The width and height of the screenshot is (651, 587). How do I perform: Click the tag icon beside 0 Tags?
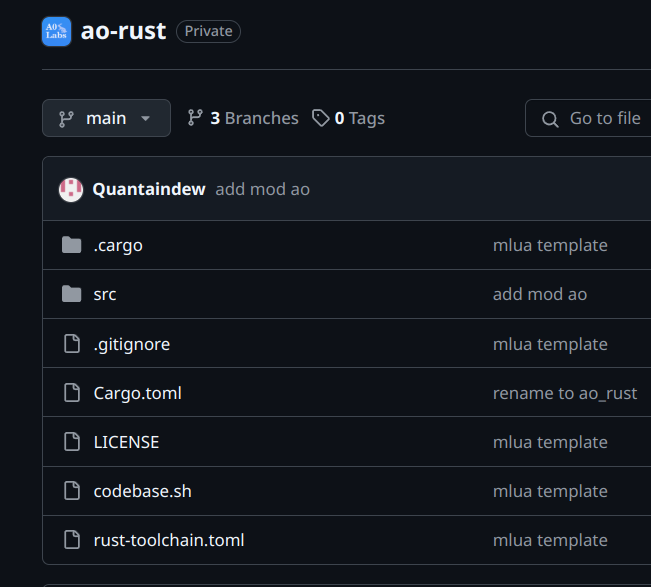click(321, 118)
